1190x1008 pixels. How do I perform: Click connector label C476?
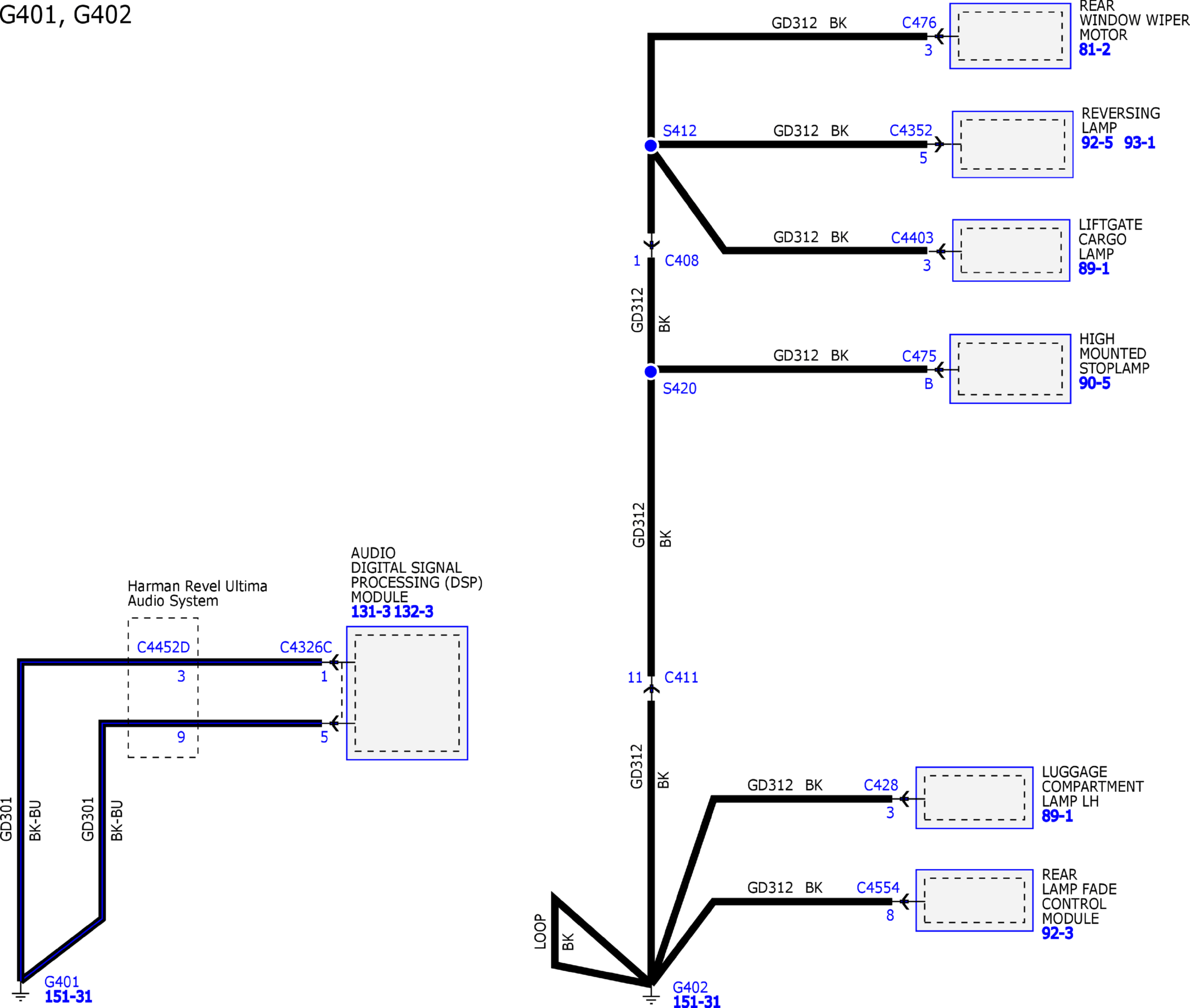[919, 23]
